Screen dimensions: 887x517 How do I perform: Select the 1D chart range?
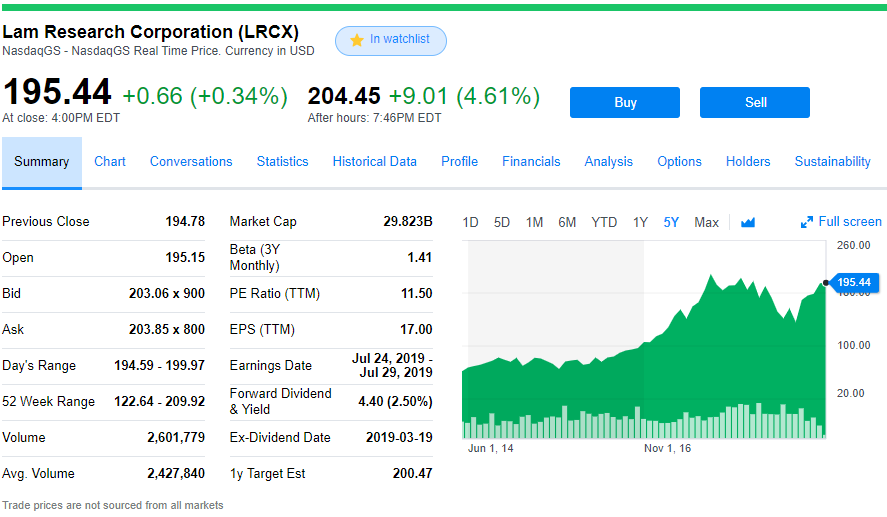tap(470, 222)
